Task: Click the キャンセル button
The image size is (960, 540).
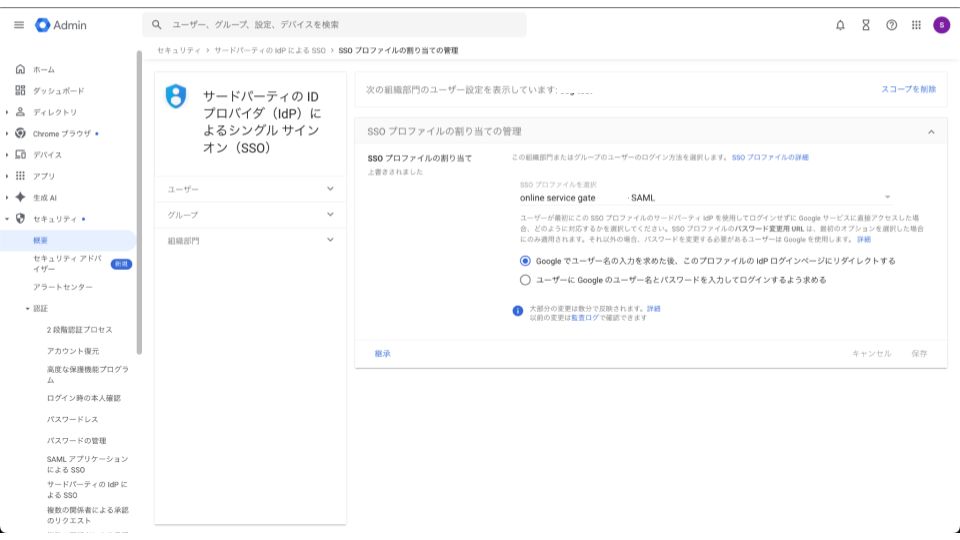Action: click(x=872, y=354)
